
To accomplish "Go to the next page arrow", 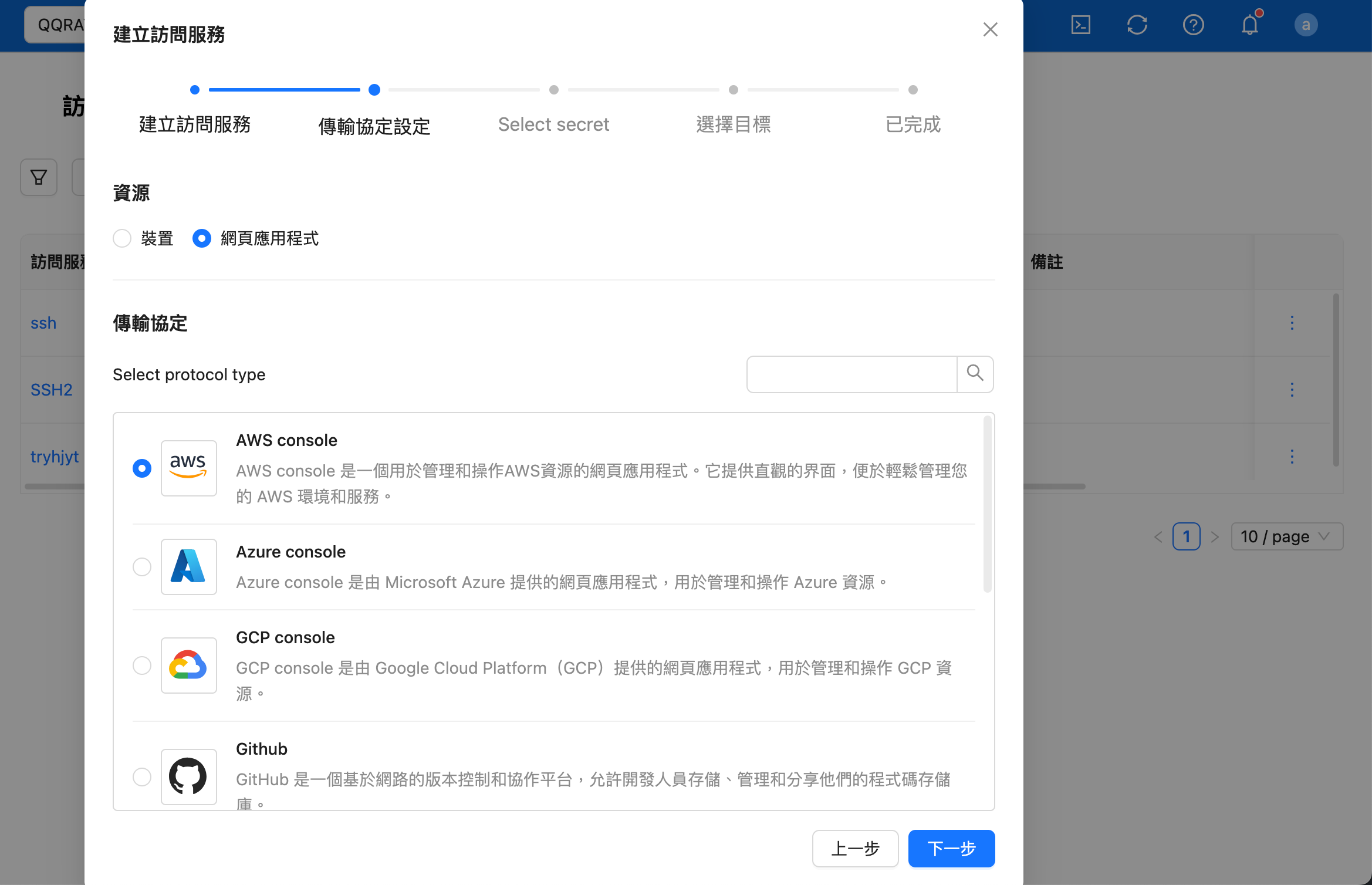I will [1215, 537].
